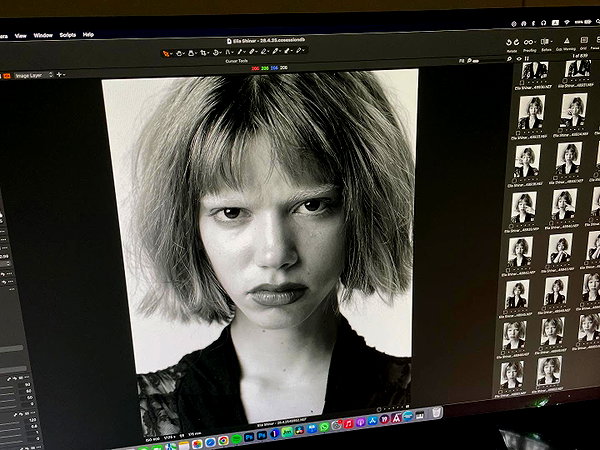Open Music app from the Dock
The width and height of the screenshot is (600, 450).
[x=349, y=424]
